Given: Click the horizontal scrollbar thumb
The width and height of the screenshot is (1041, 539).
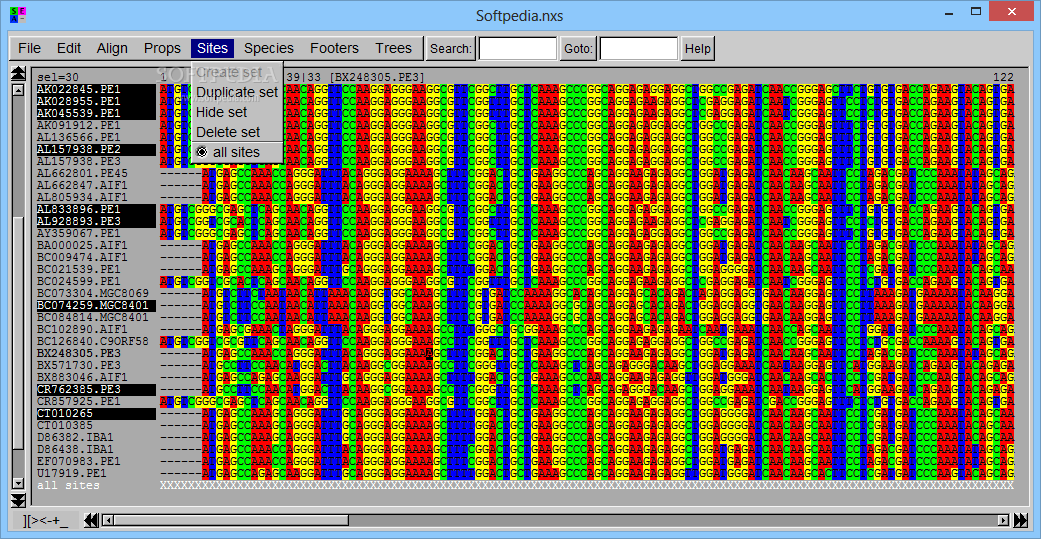Looking at the screenshot, I should [231, 520].
